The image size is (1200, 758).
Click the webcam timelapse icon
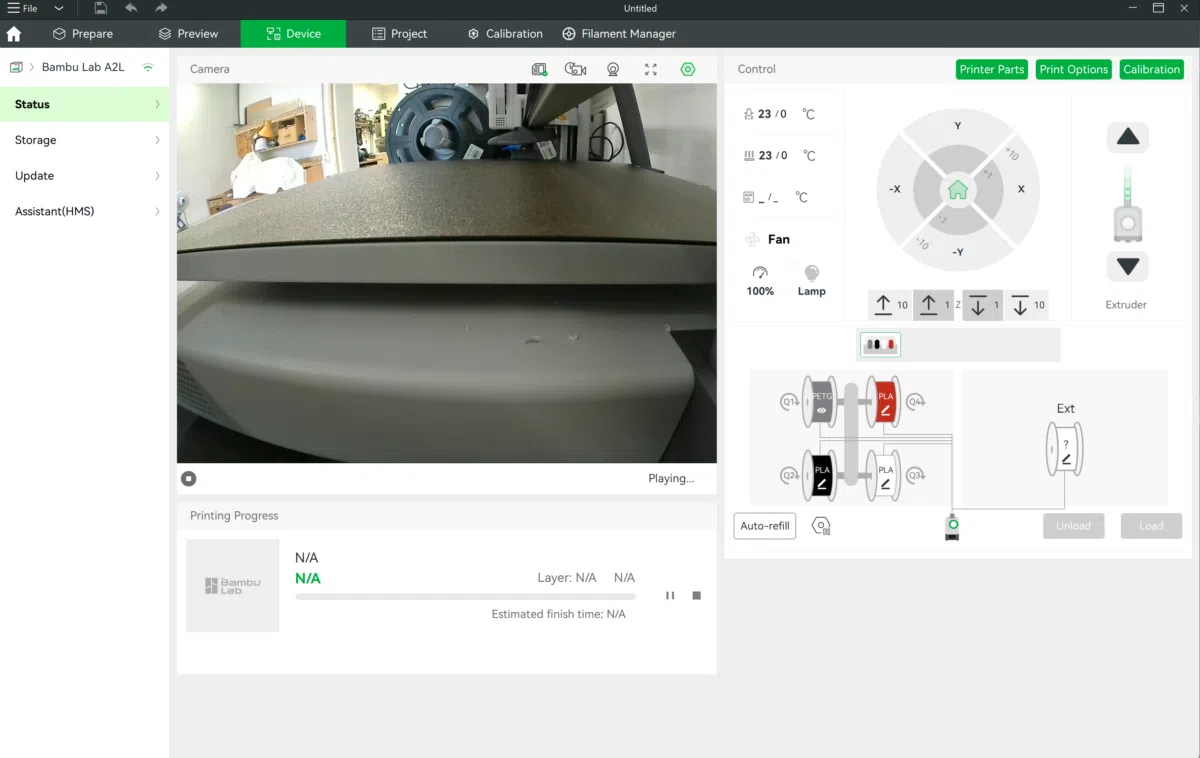click(x=613, y=69)
